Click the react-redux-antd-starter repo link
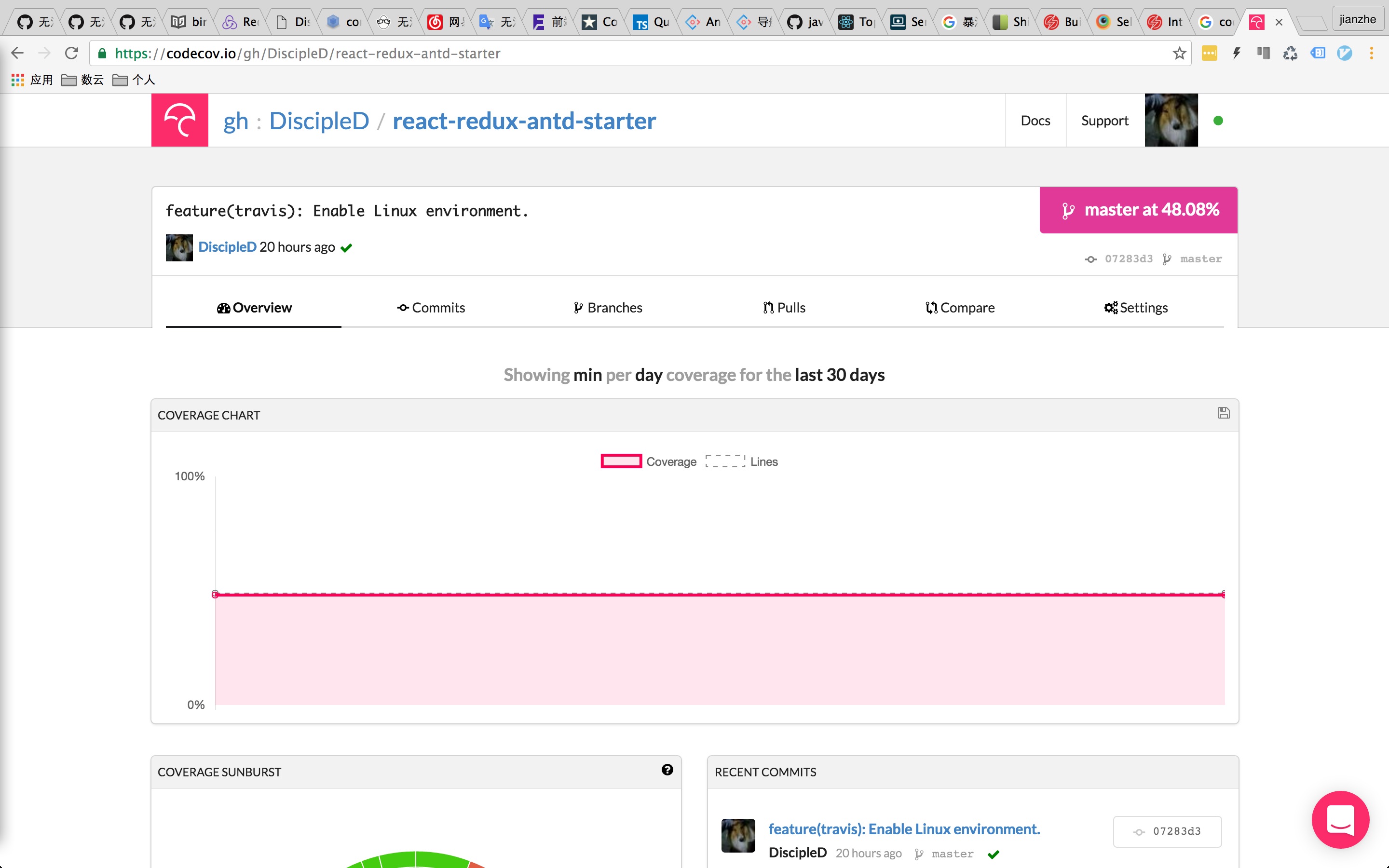This screenshot has height=868, width=1389. tap(524, 121)
